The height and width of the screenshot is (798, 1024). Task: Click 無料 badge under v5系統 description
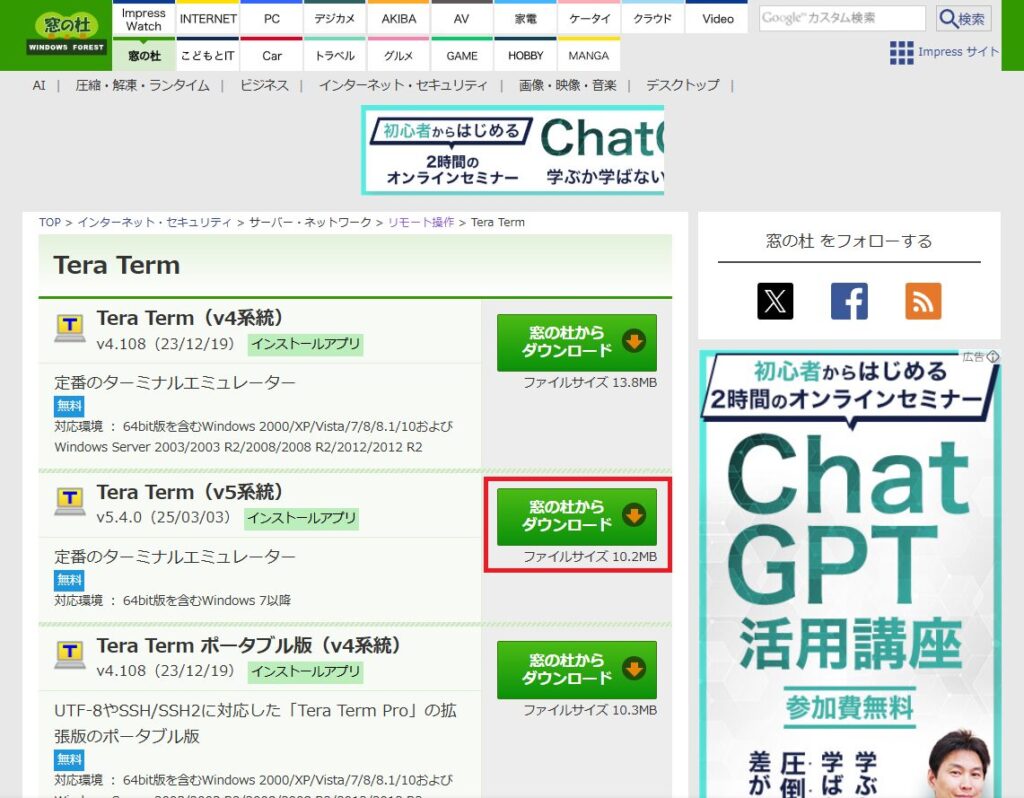pos(69,580)
